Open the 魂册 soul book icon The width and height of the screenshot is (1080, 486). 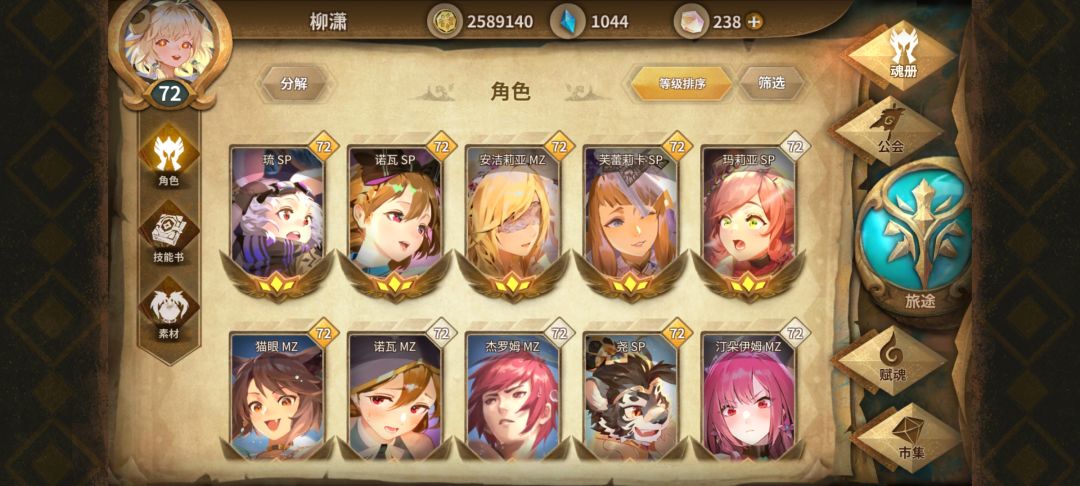(902, 54)
